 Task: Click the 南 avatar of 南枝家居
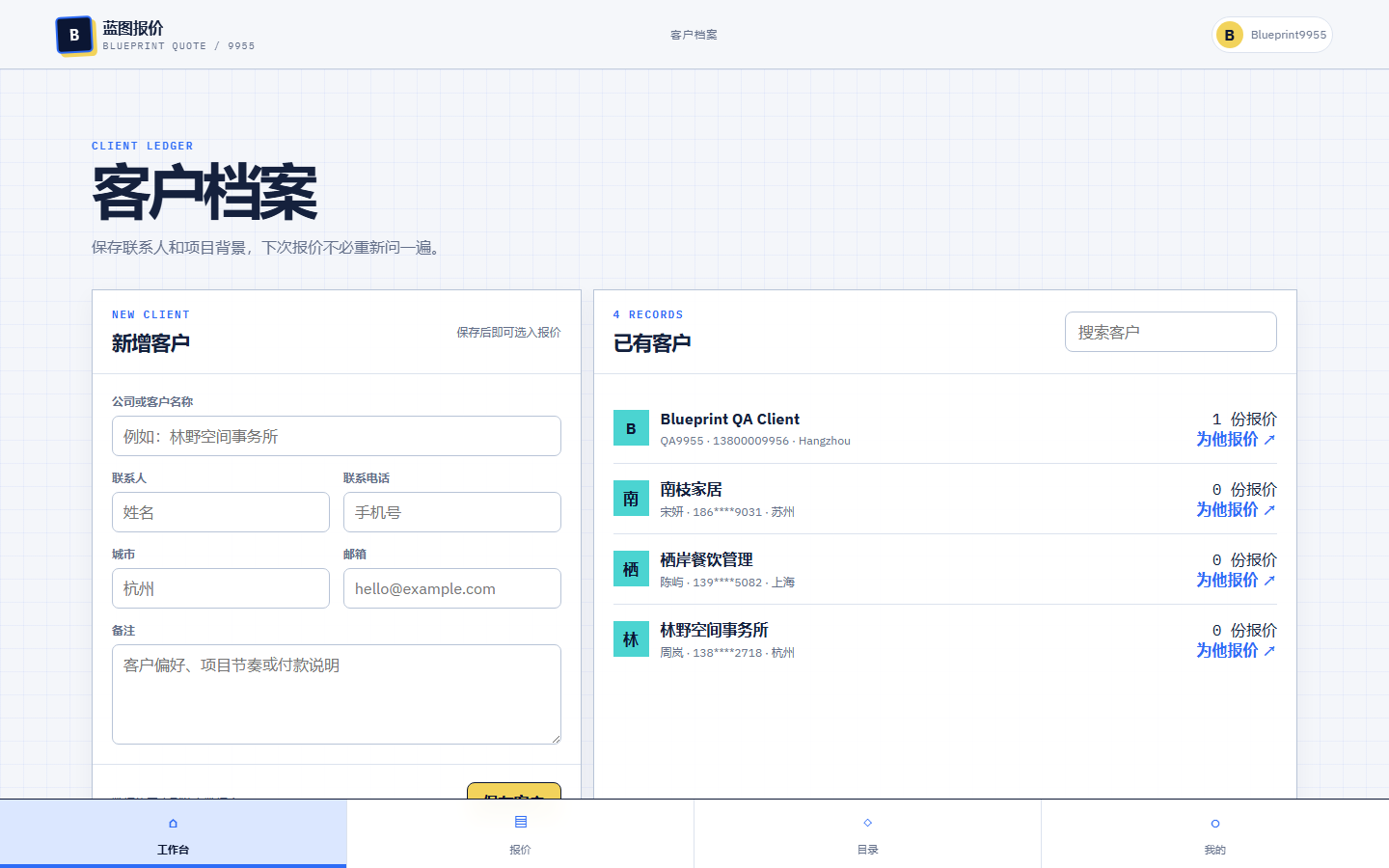point(631,499)
